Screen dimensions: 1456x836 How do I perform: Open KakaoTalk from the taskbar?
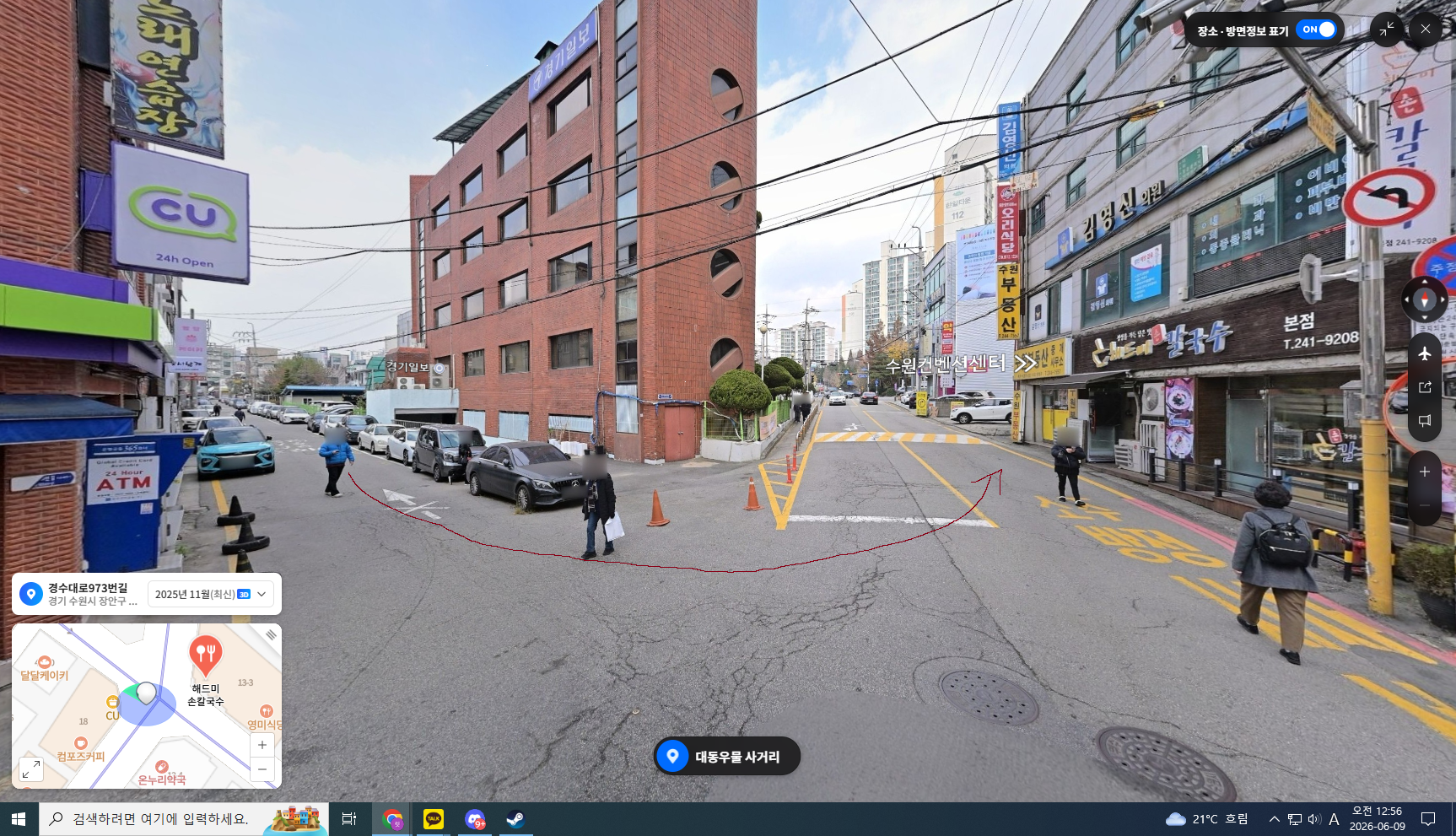(434, 819)
